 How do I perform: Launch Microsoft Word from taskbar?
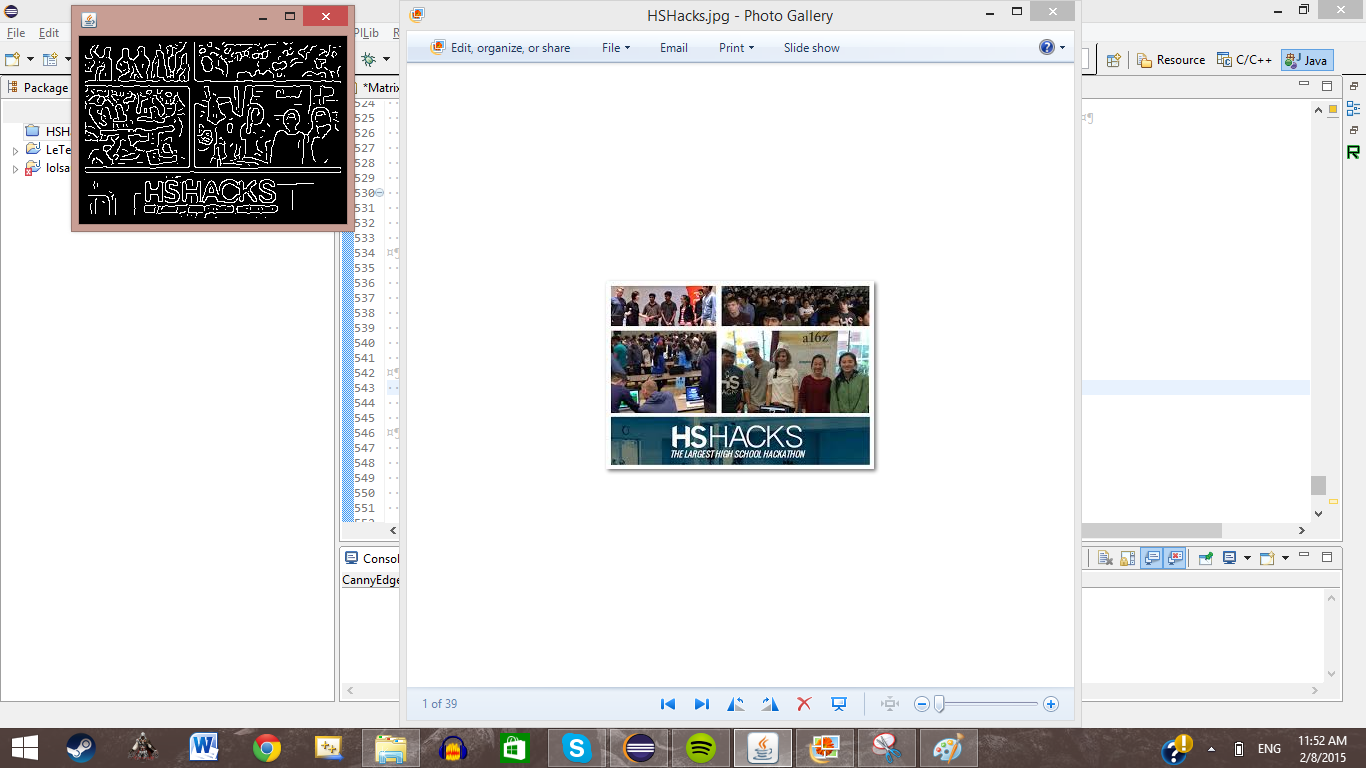point(204,748)
